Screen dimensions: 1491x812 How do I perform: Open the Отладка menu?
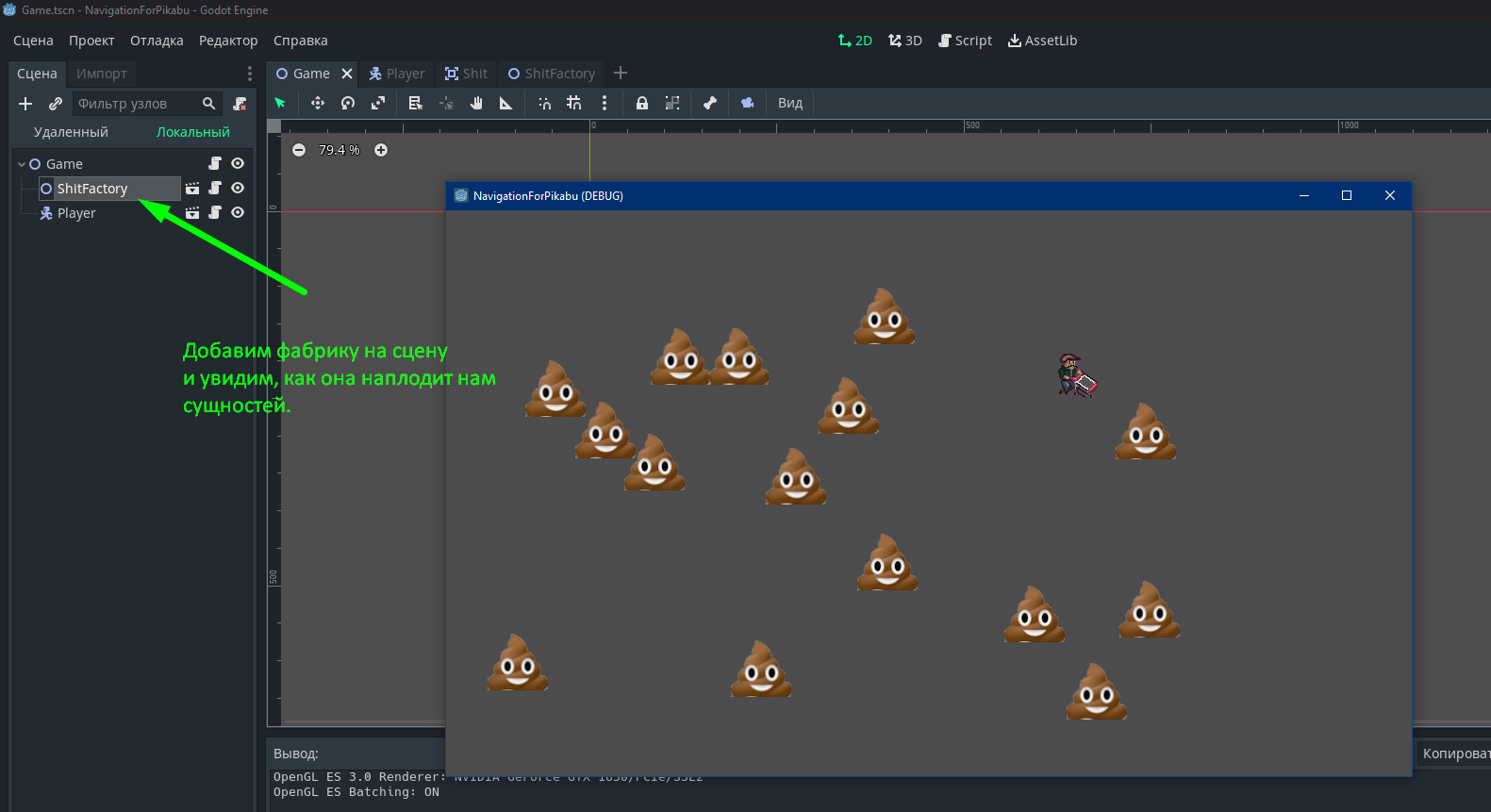click(157, 41)
